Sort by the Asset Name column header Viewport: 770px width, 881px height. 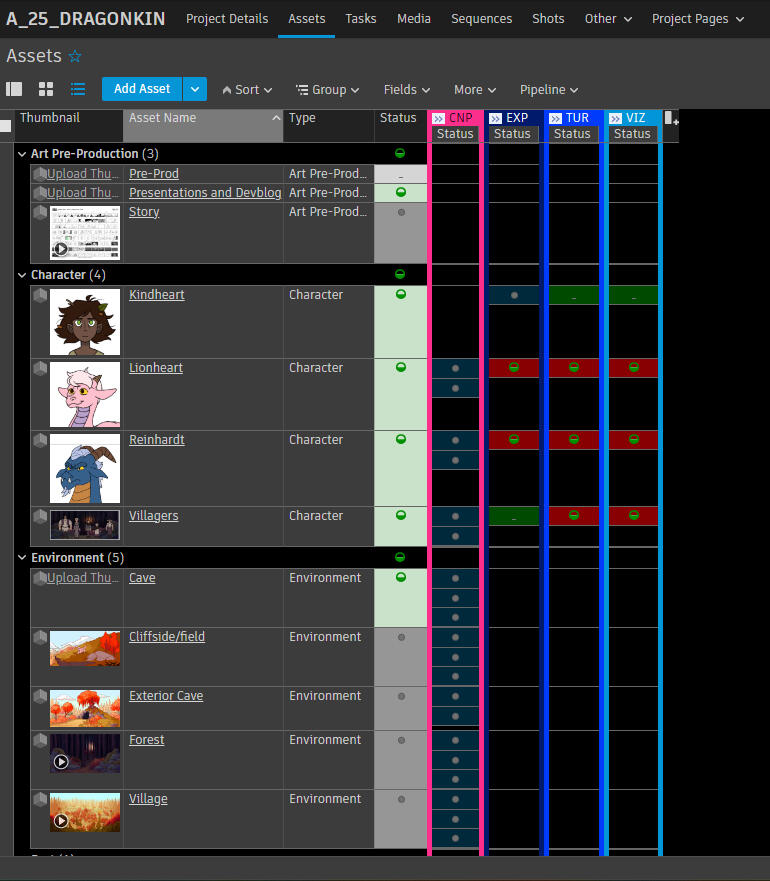point(203,125)
